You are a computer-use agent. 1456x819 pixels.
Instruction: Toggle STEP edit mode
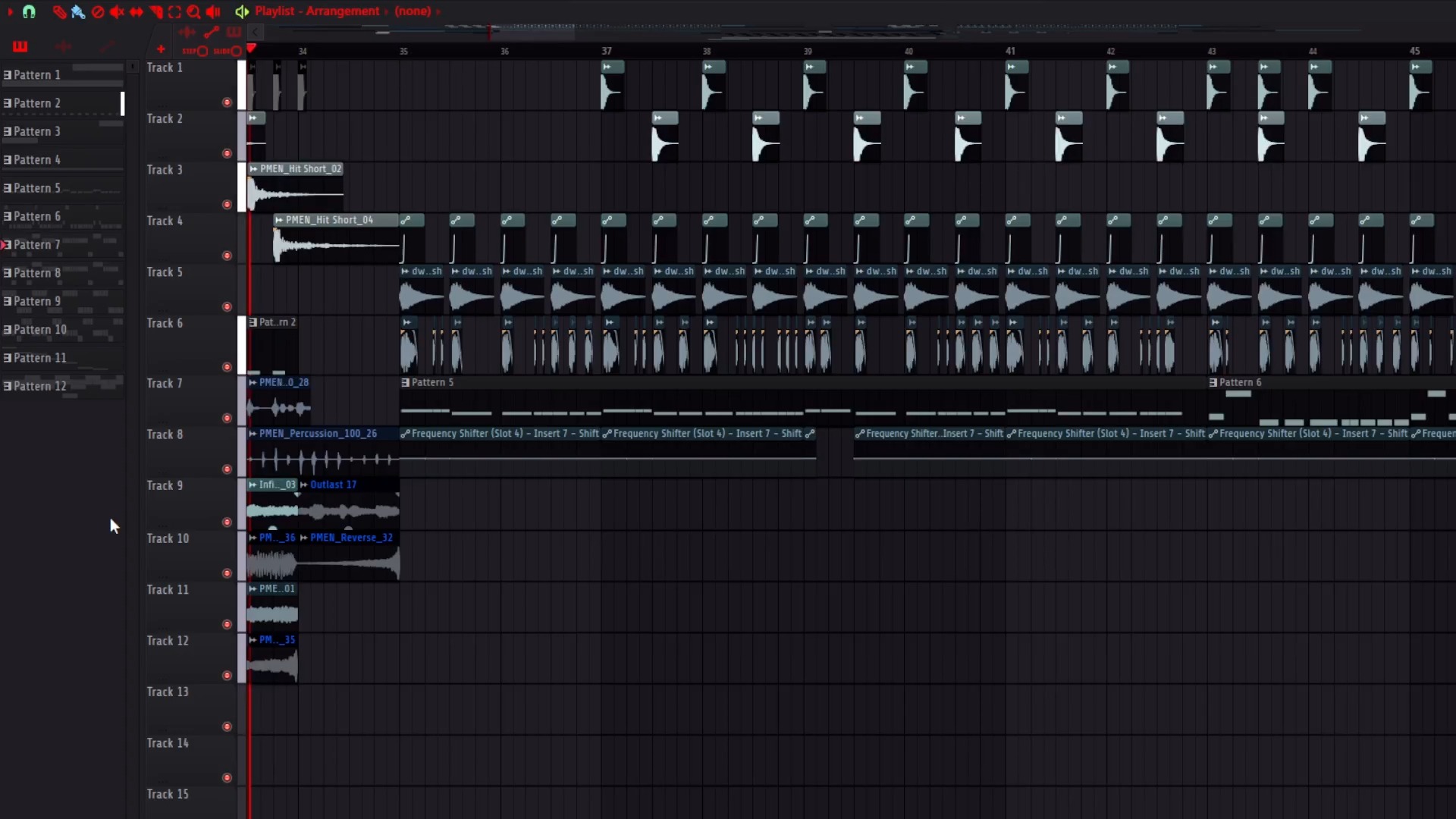click(195, 51)
